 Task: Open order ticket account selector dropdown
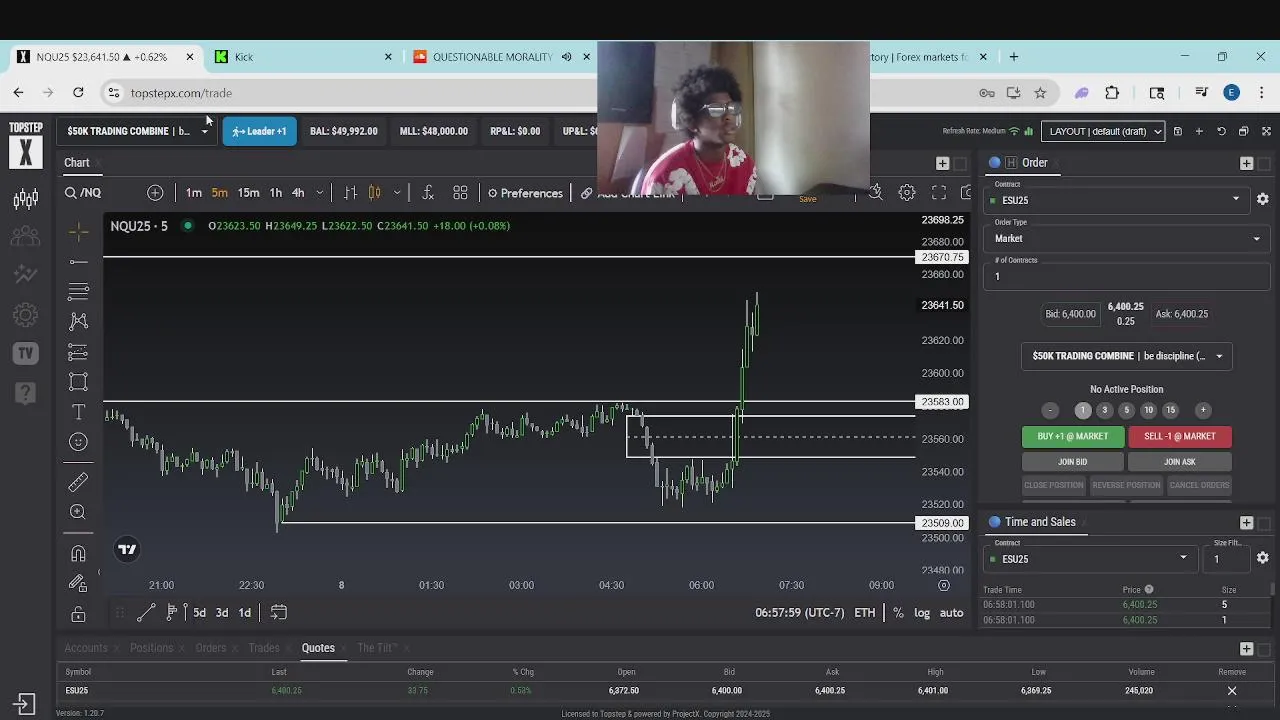1126,356
